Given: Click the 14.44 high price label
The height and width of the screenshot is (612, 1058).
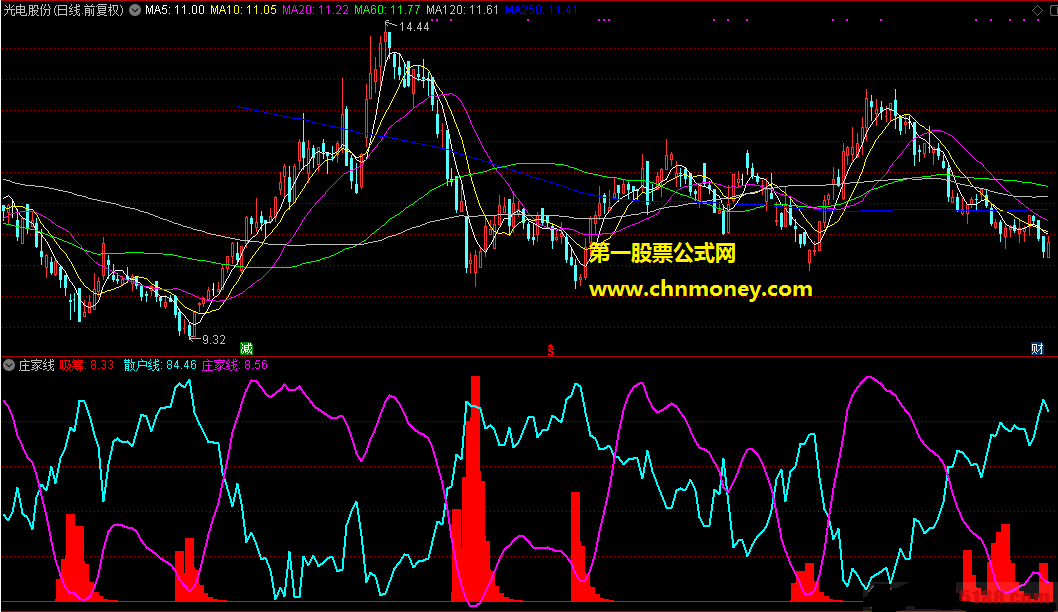Looking at the screenshot, I should point(414,27).
